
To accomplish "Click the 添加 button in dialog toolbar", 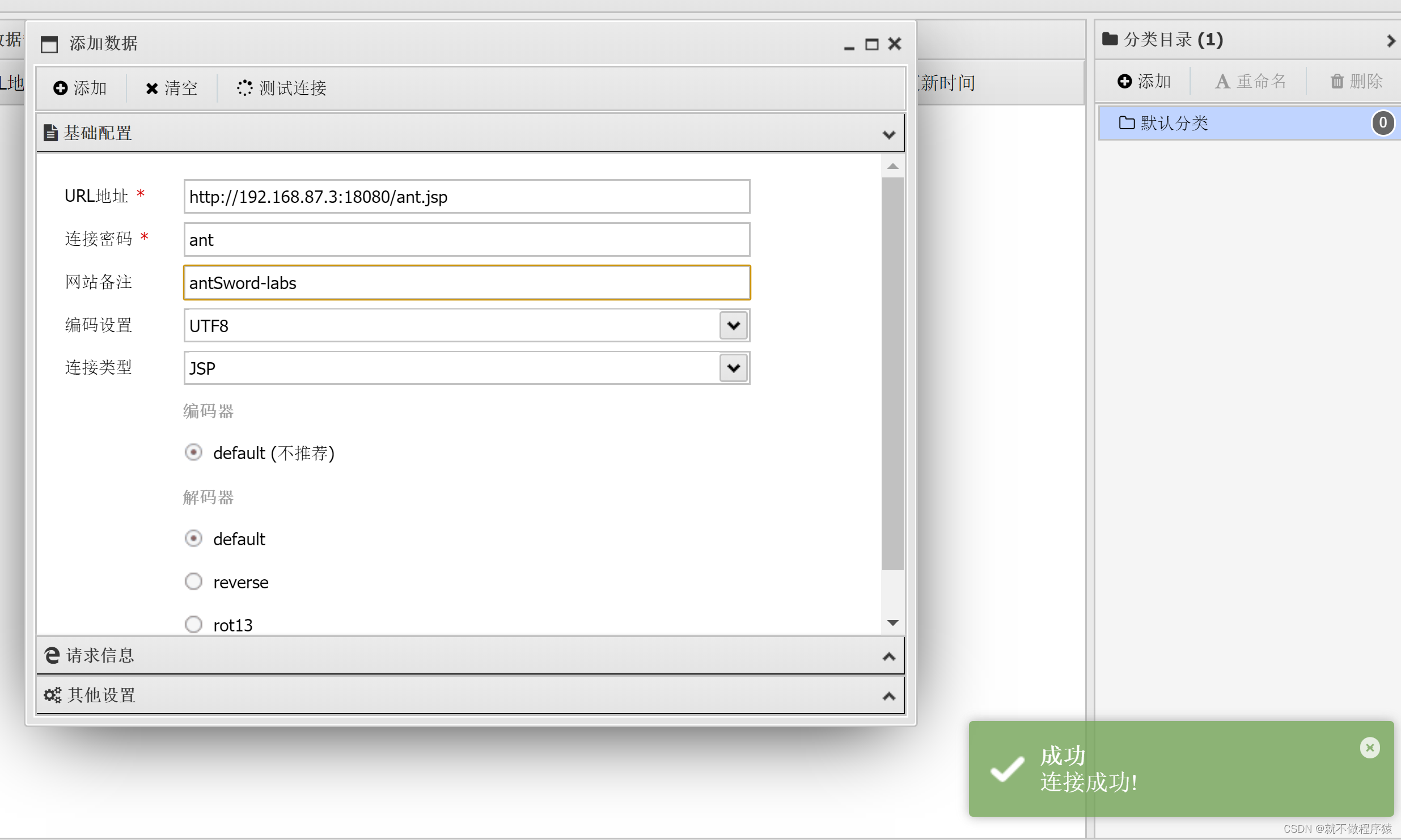I will tap(80, 88).
